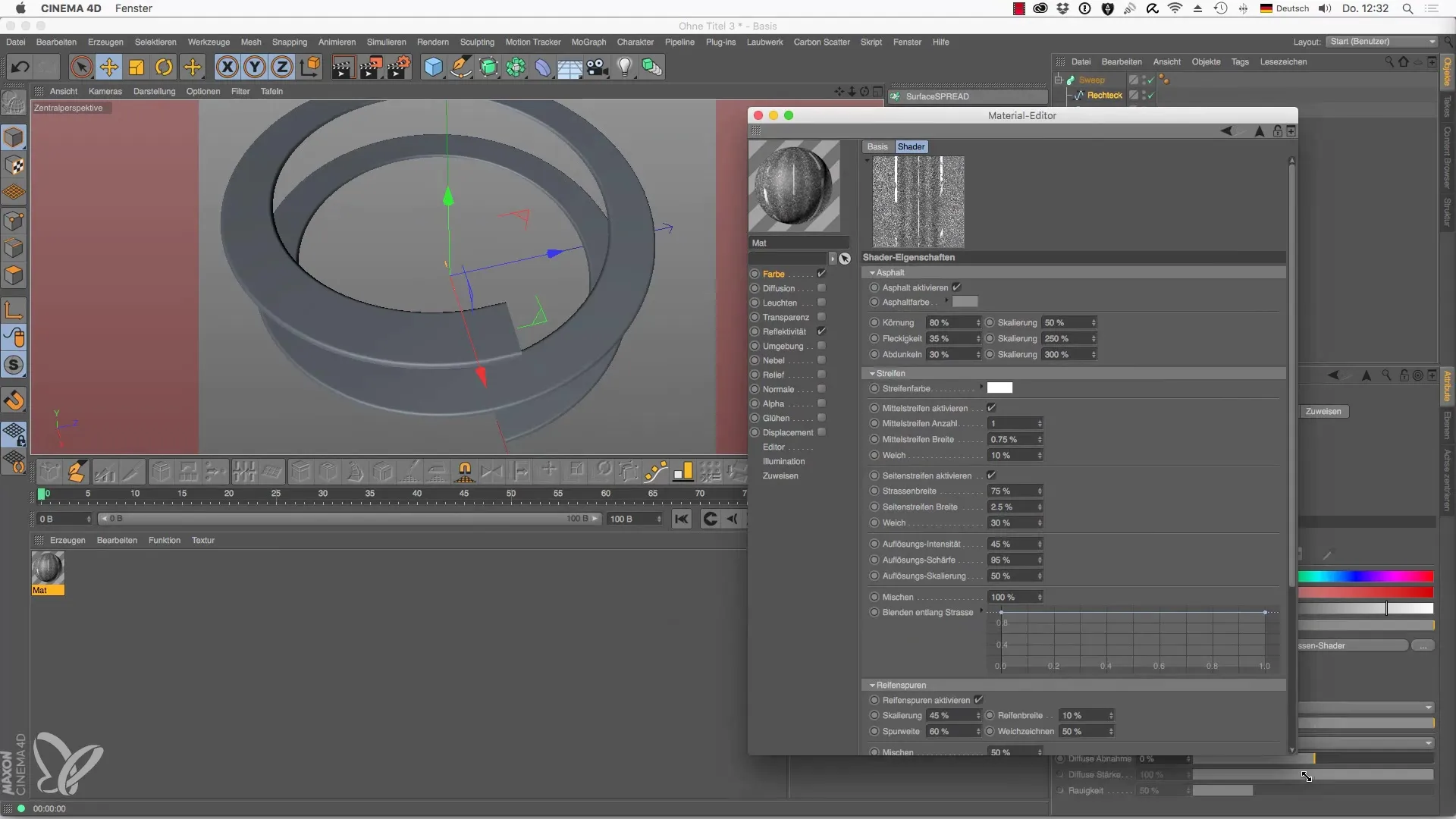Render the active view

[343, 67]
